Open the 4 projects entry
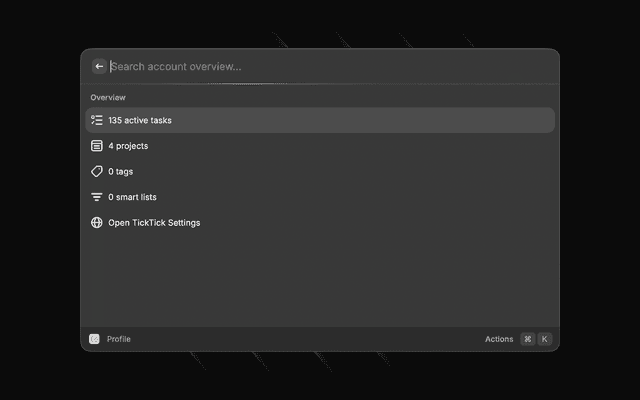640x400 pixels. (320, 146)
